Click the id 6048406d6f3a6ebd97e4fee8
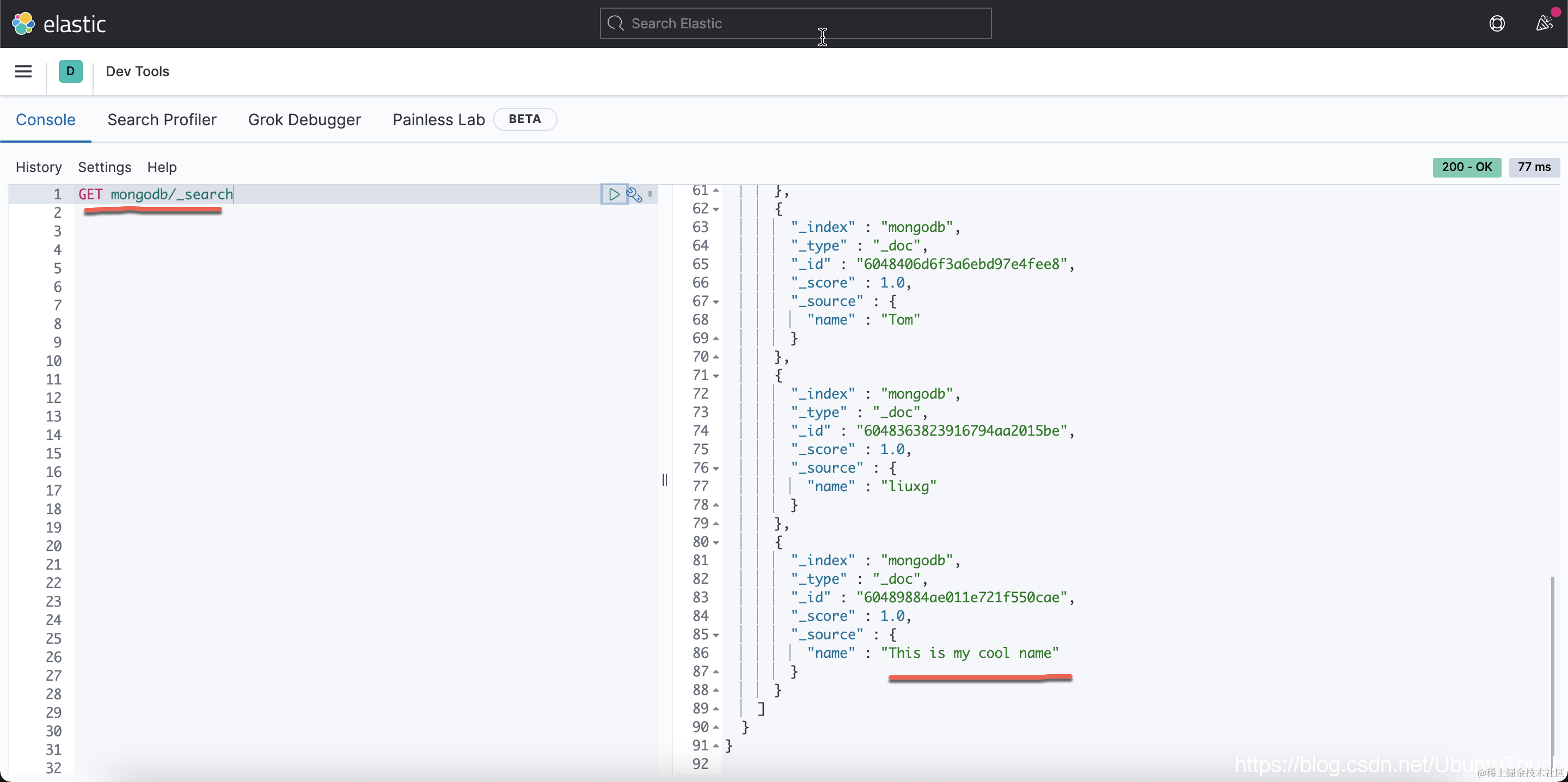 click(961, 264)
